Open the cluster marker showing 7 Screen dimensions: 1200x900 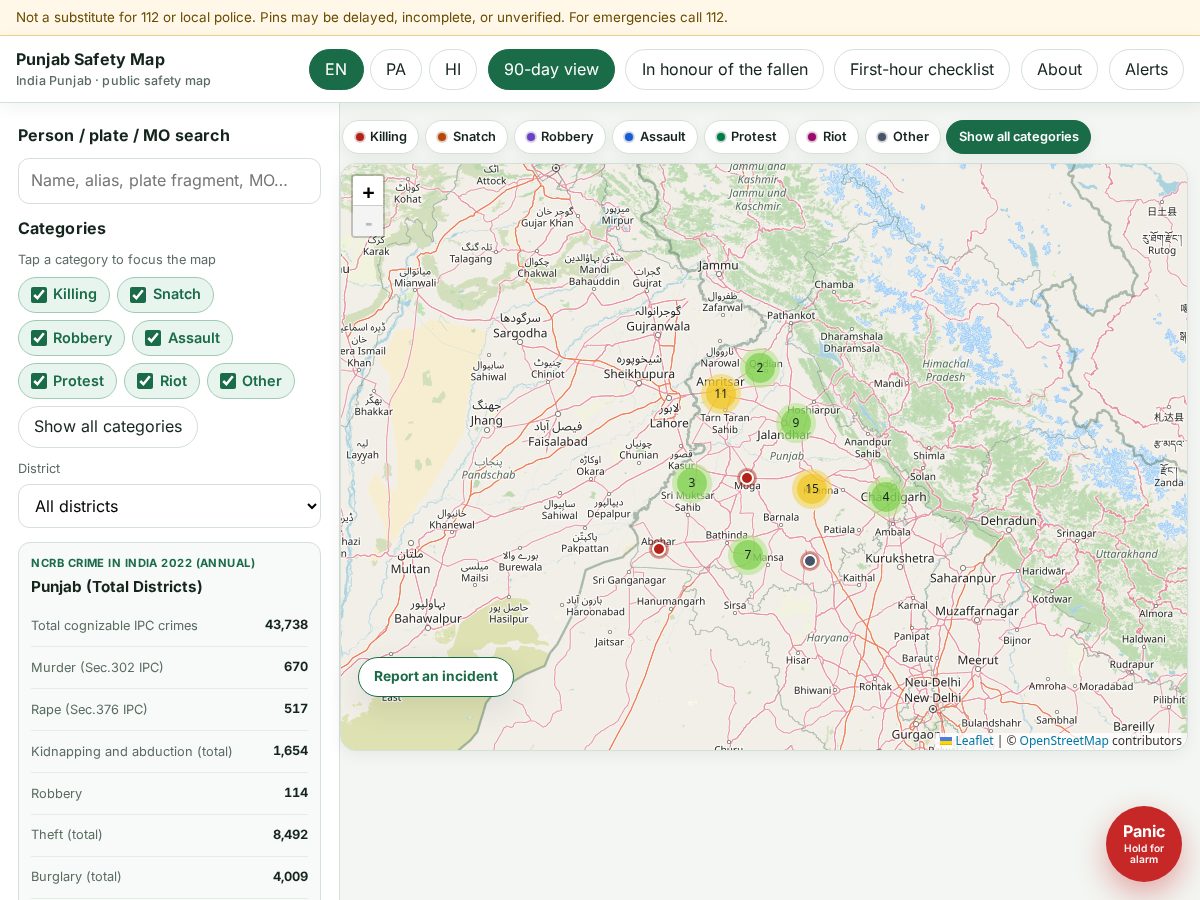coord(747,555)
